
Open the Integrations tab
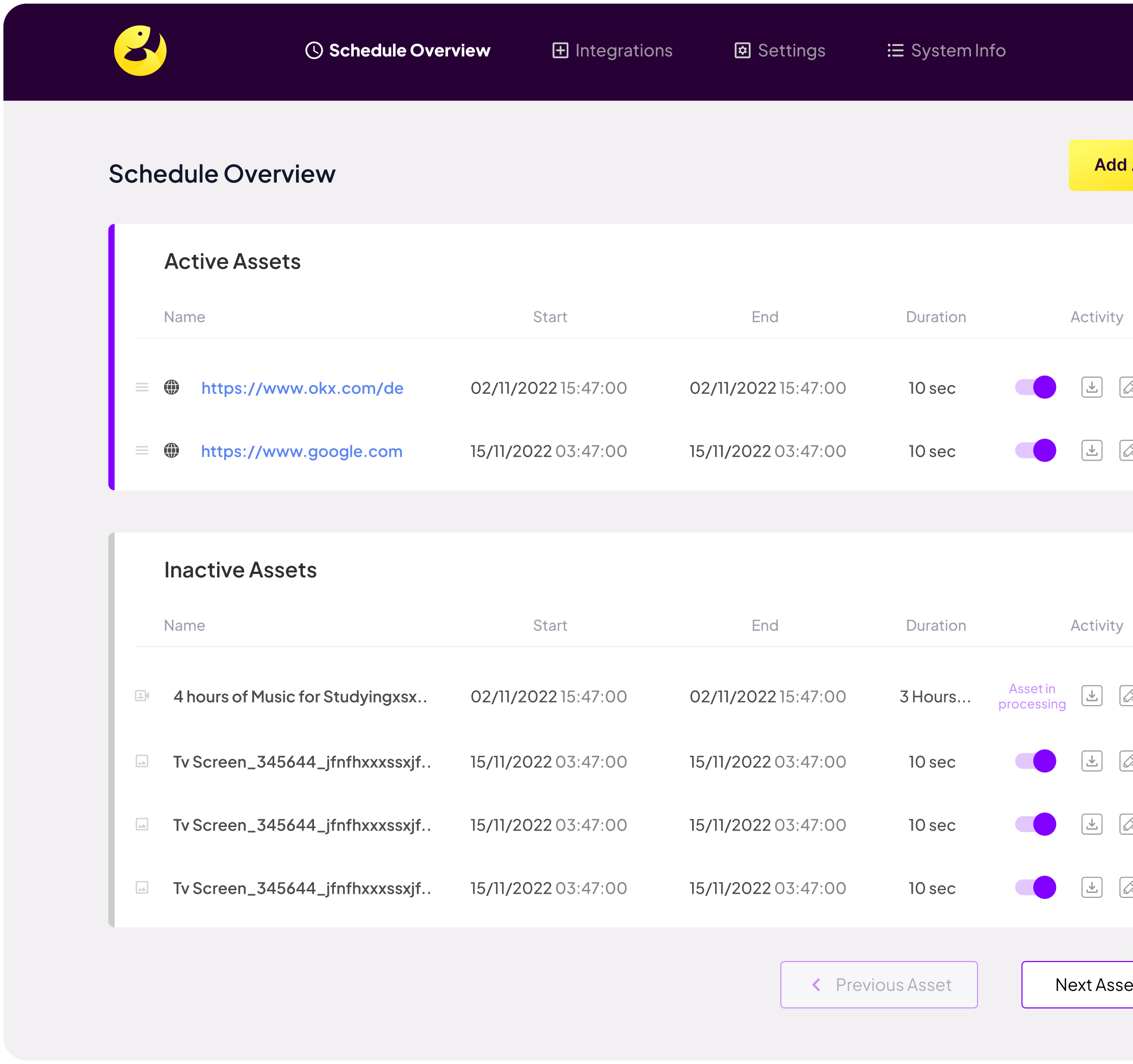coord(613,51)
